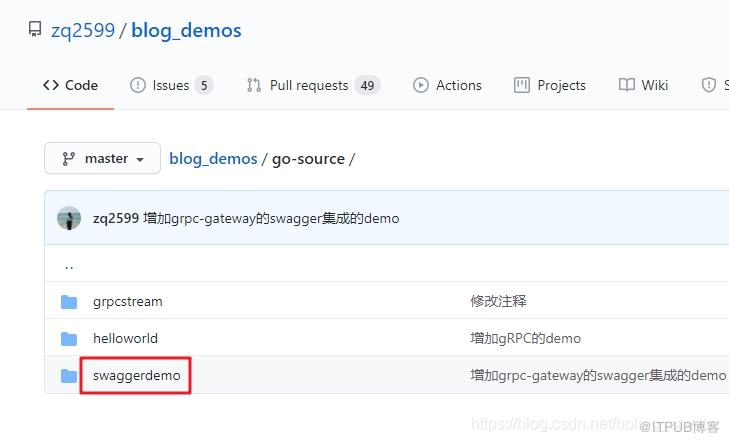Viewport: 729px width, 442px height.
Task: Open the master branch dropdown
Action: click(102, 158)
